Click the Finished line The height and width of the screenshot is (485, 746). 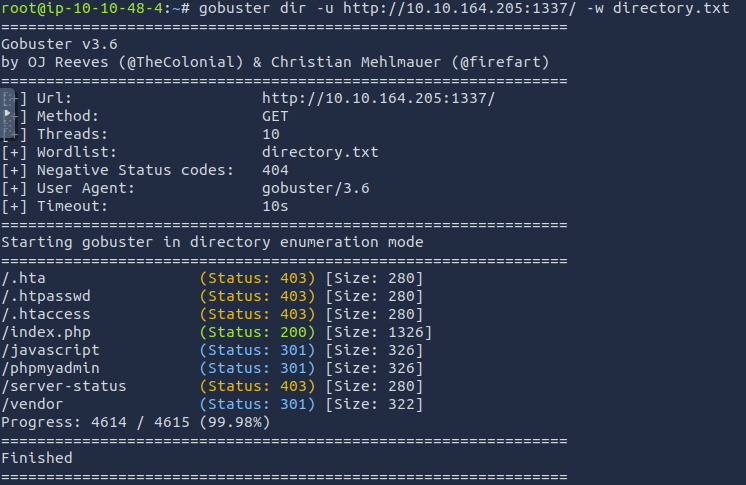click(37, 458)
